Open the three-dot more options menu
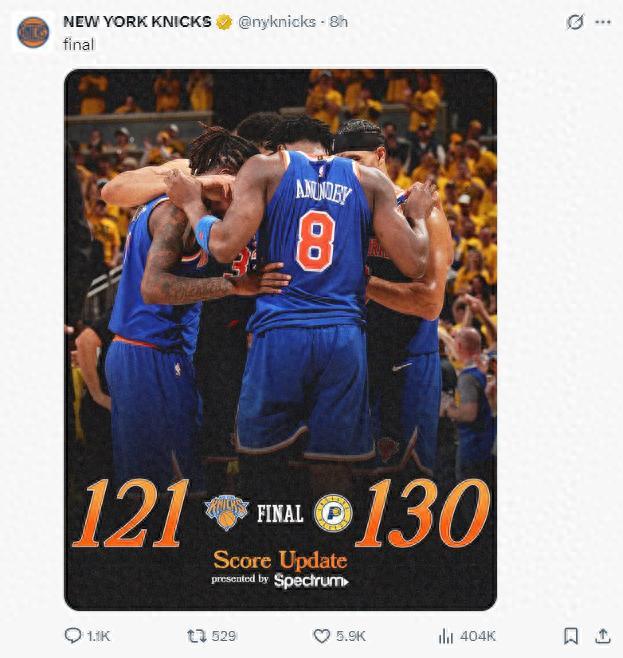 click(x=602, y=21)
